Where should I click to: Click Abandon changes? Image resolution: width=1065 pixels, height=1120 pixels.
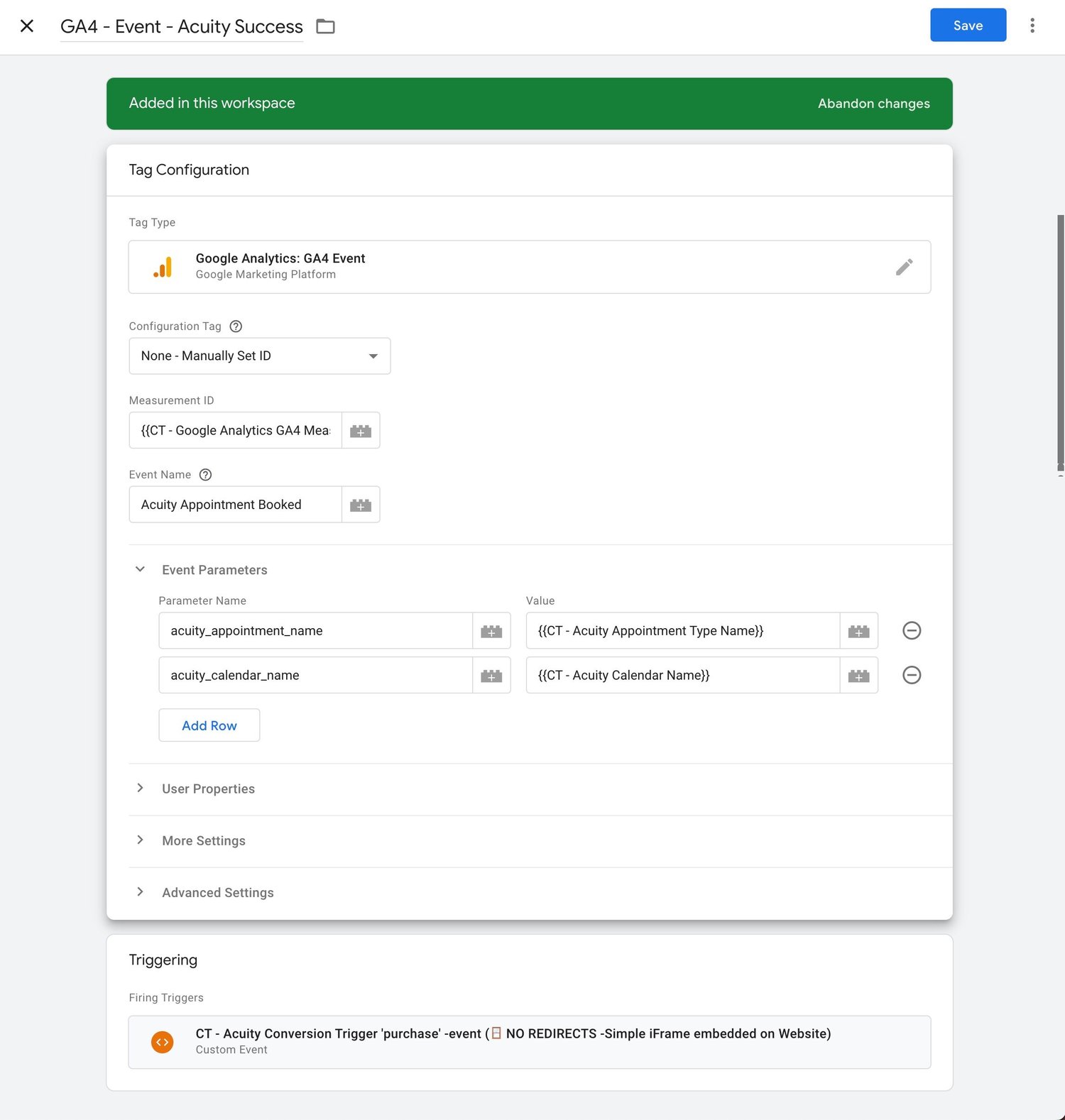(873, 104)
